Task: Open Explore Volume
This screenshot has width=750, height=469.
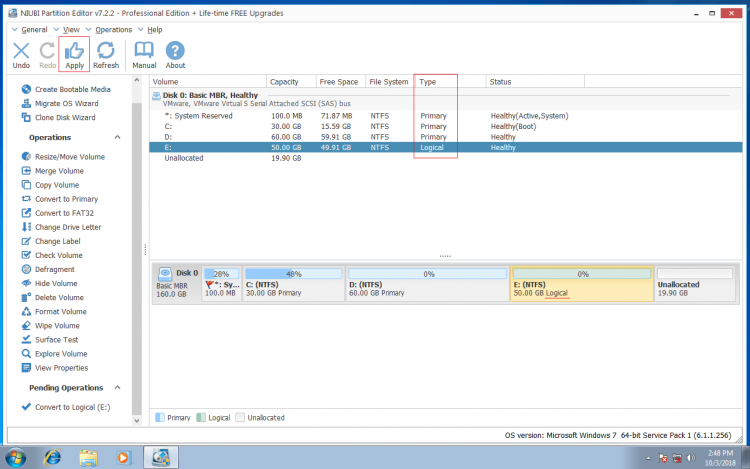Action: coord(55,354)
